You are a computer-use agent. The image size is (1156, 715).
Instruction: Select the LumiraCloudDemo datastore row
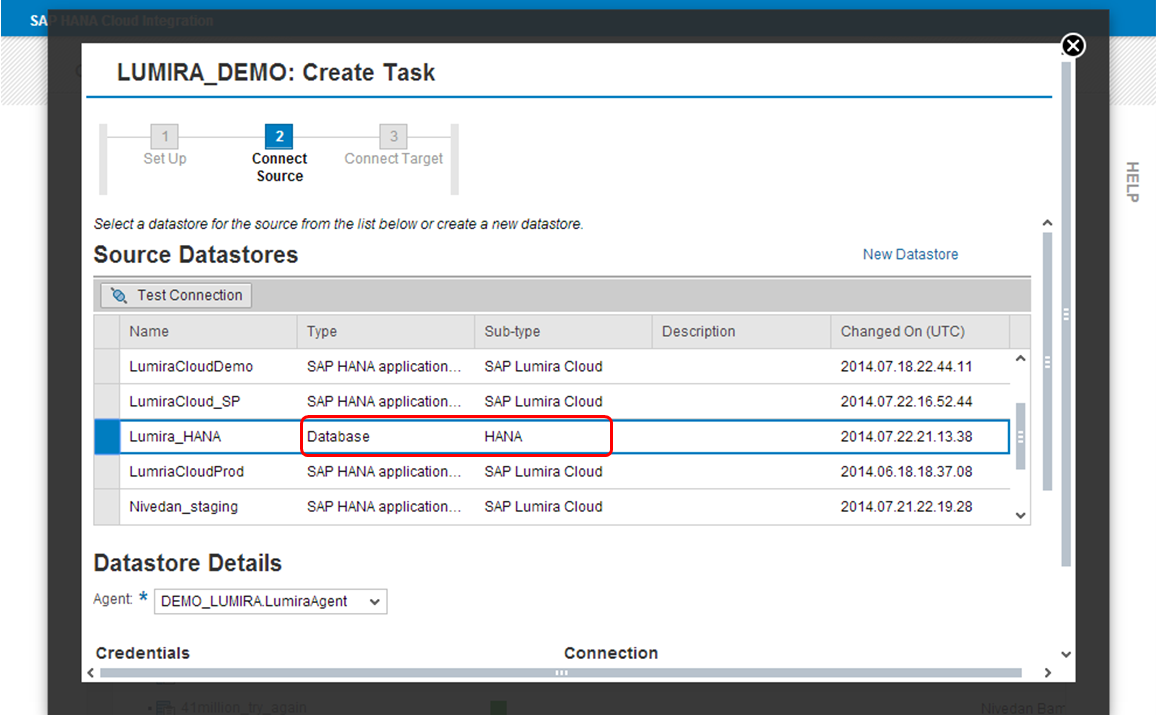tap(191, 366)
